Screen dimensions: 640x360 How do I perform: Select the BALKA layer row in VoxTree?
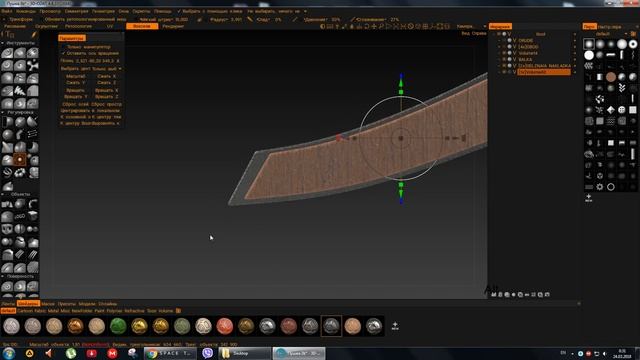[x=525, y=60]
